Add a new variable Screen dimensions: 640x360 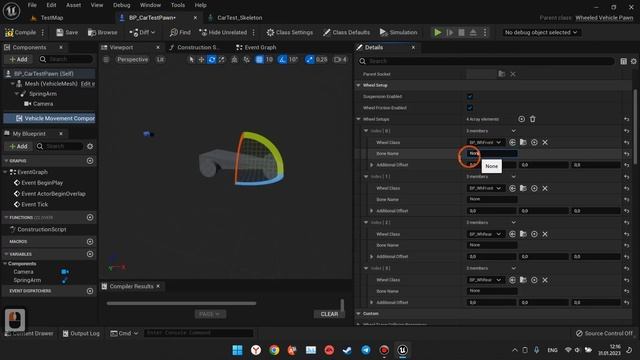[x=90, y=254]
